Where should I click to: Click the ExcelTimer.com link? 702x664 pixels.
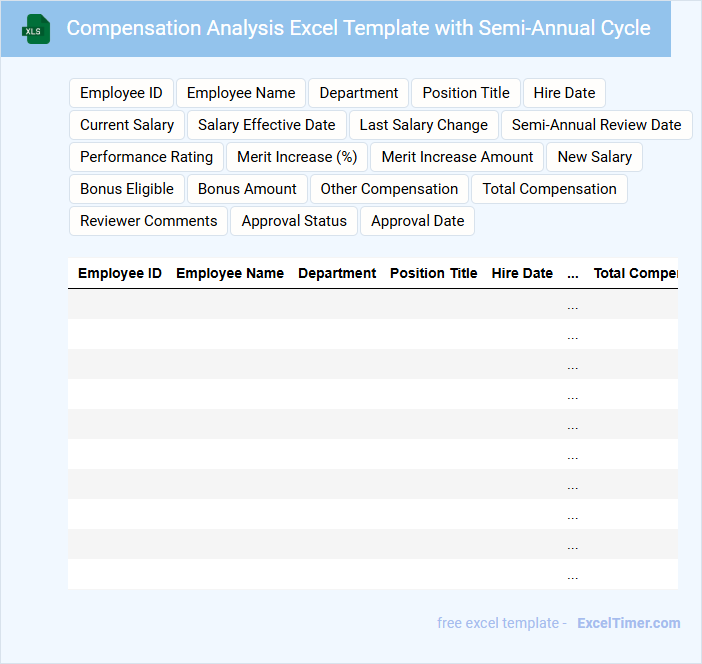tap(628, 623)
